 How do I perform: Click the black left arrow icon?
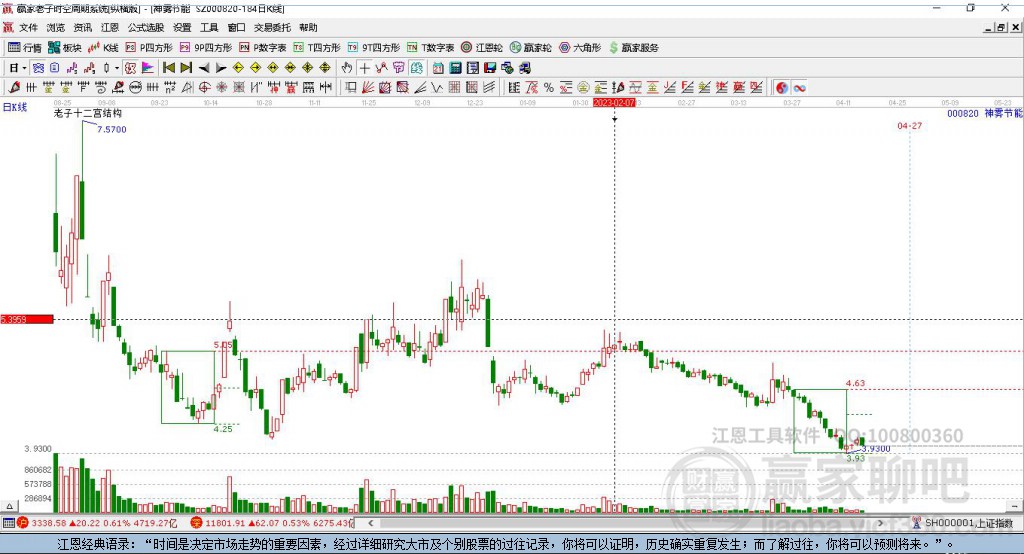(204, 68)
